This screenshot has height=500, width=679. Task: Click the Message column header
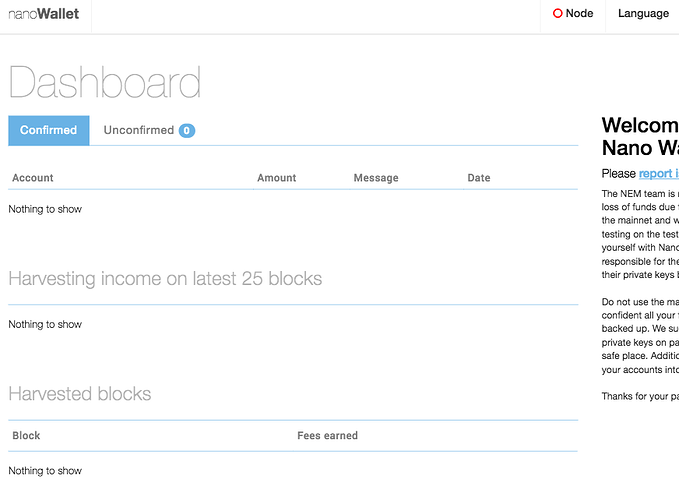click(376, 178)
